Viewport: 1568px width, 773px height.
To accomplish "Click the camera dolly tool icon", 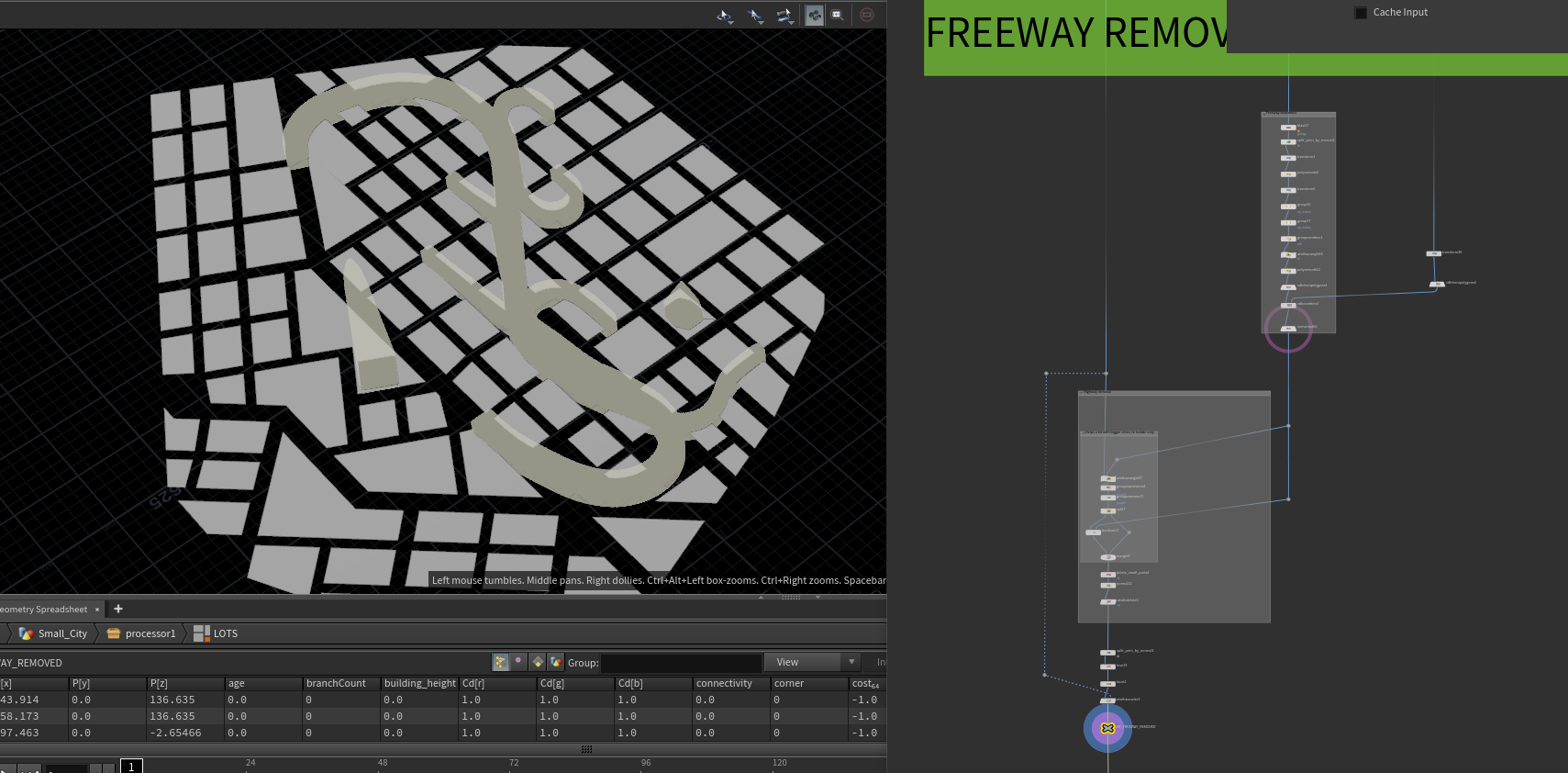I will pos(784,16).
